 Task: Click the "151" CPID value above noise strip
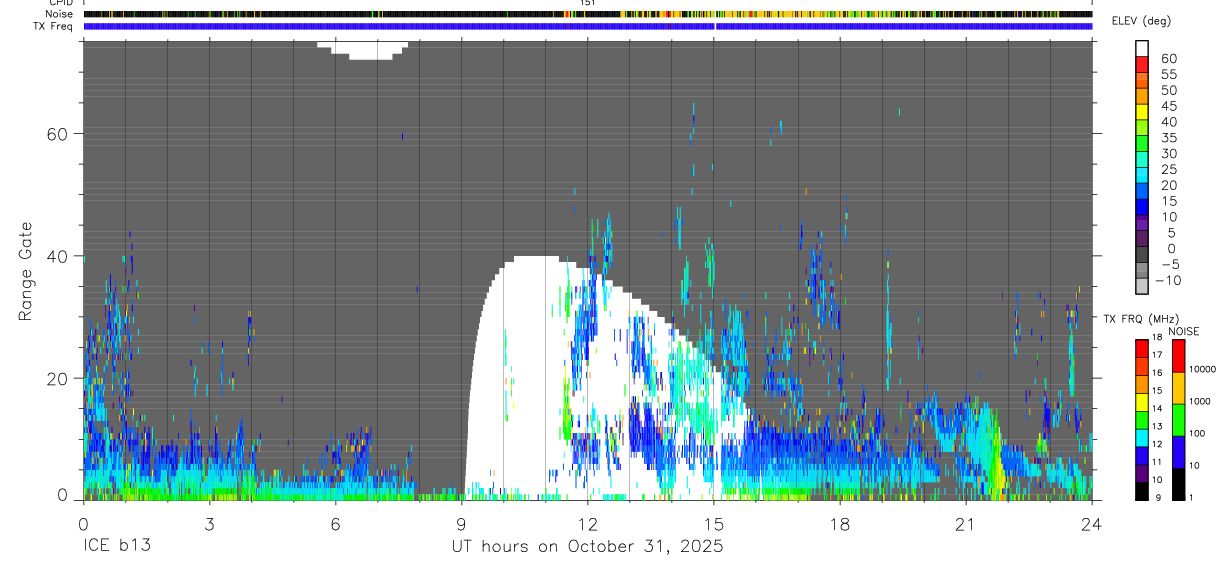(x=588, y=3)
